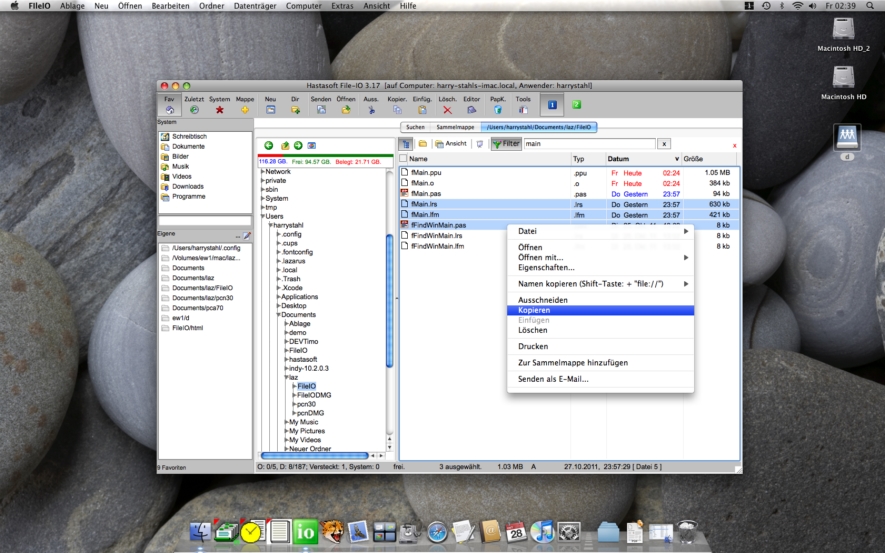The height and width of the screenshot is (553, 885).
Task: Click the Senden toolbar icon
Action: 321,110
